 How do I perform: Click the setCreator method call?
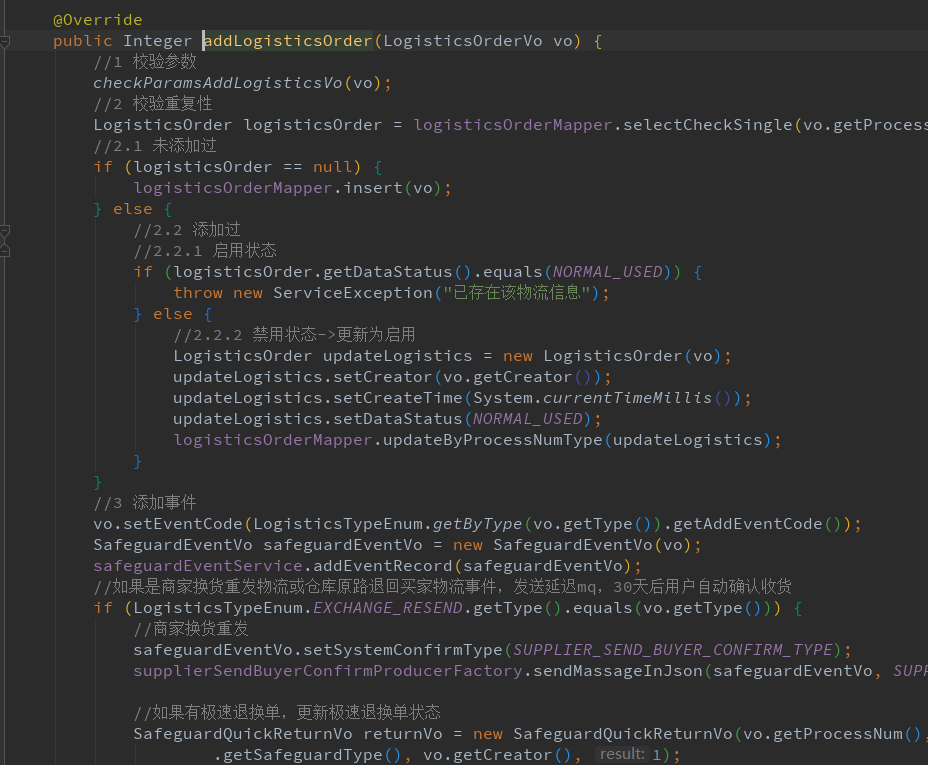pyautogui.click(x=383, y=377)
